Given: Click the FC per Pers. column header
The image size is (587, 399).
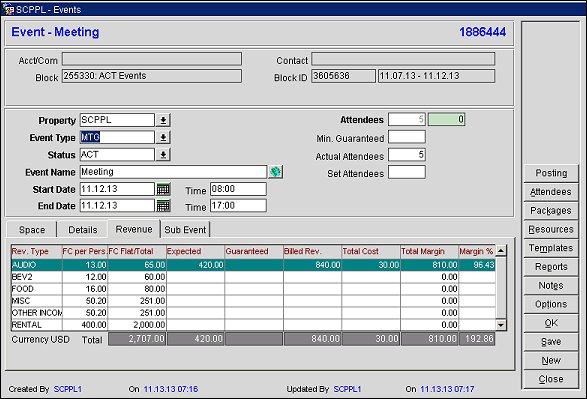Looking at the screenshot, I should (85, 252).
